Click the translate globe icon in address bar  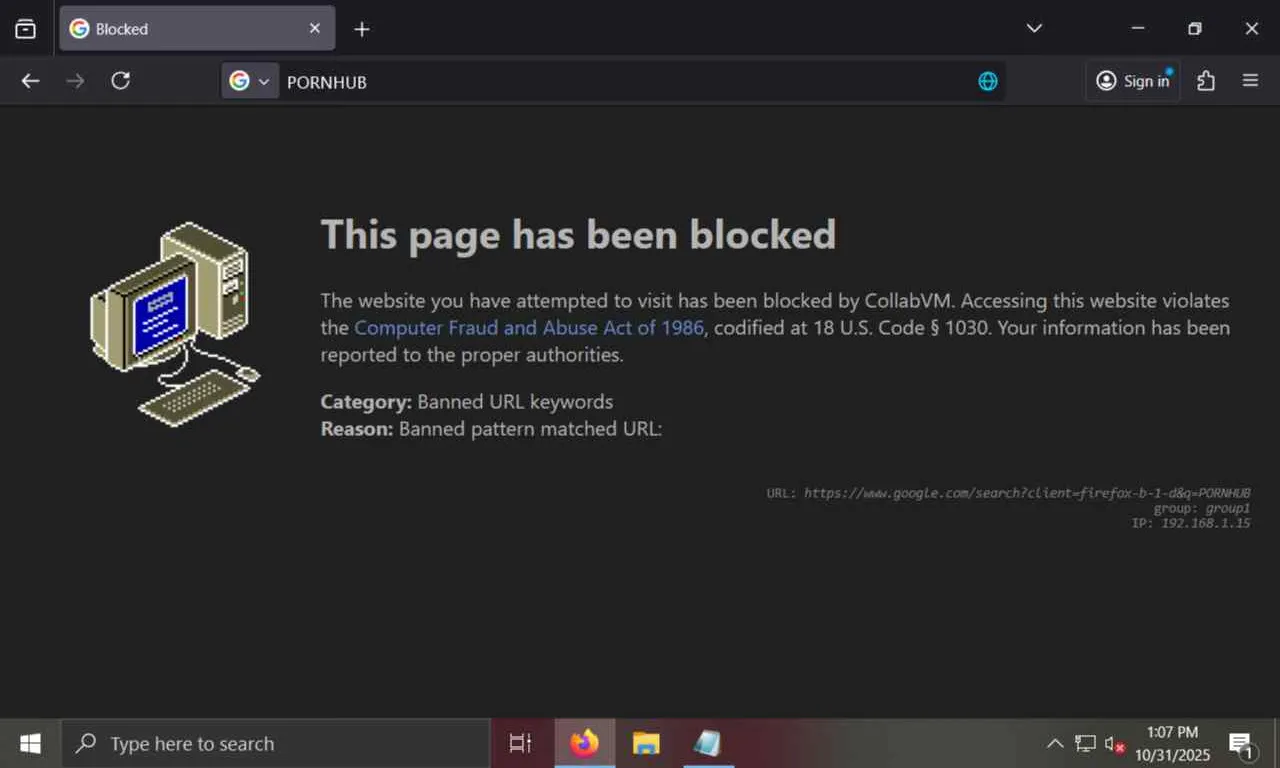coord(988,82)
